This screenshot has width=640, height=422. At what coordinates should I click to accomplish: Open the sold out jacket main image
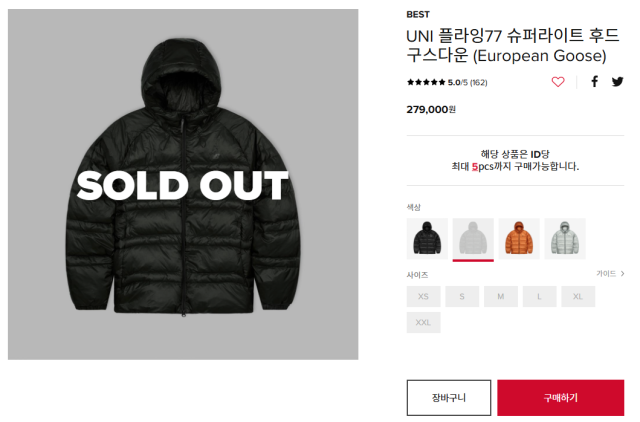tap(183, 184)
